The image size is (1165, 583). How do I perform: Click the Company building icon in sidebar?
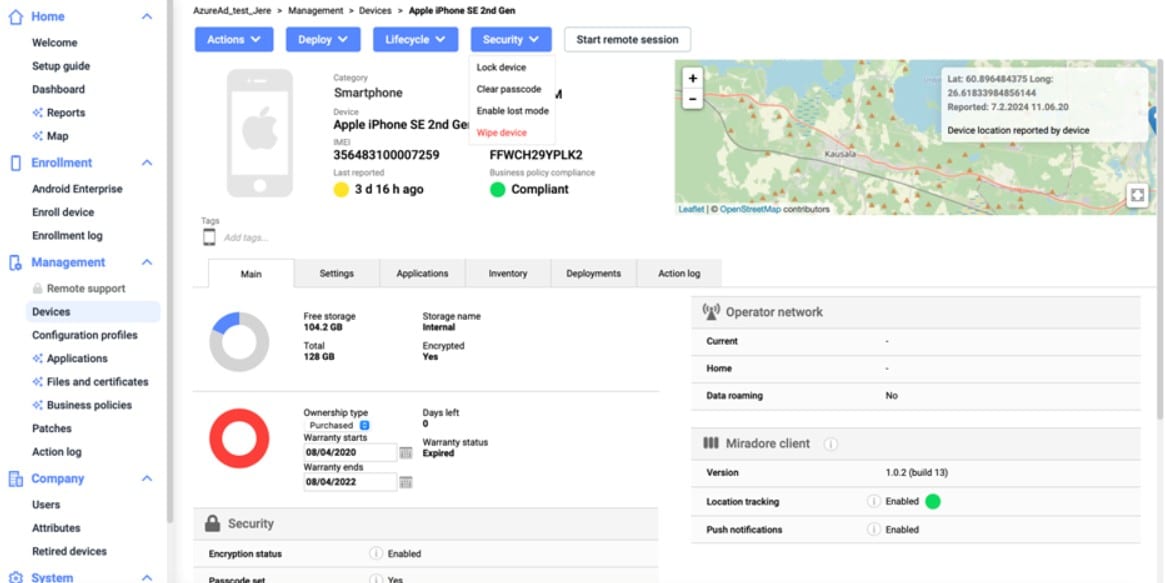tap(16, 478)
